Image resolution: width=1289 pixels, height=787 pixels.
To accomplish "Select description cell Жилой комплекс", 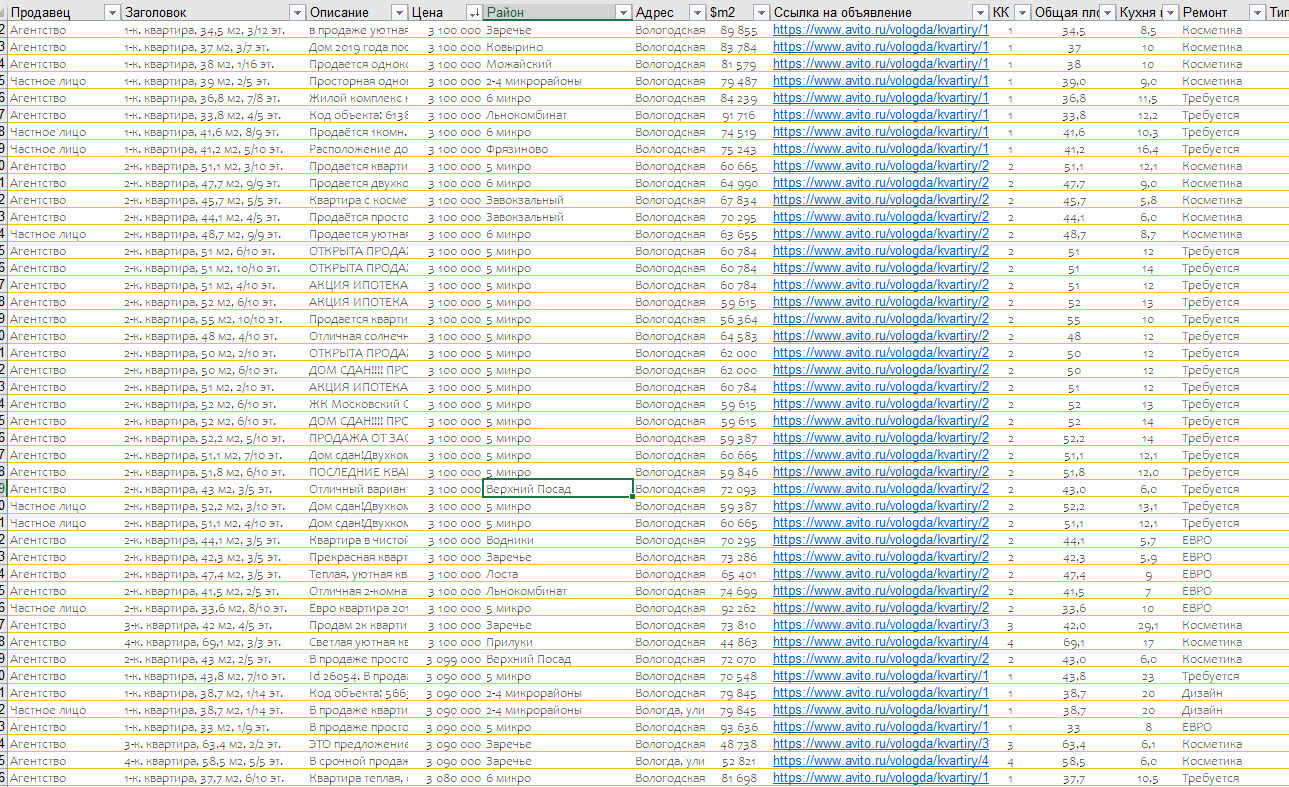I will coord(358,98).
